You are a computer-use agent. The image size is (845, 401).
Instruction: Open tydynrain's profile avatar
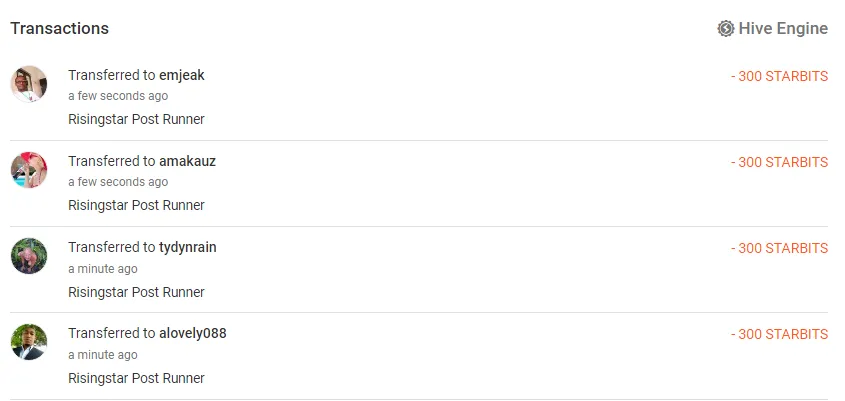point(29,256)
